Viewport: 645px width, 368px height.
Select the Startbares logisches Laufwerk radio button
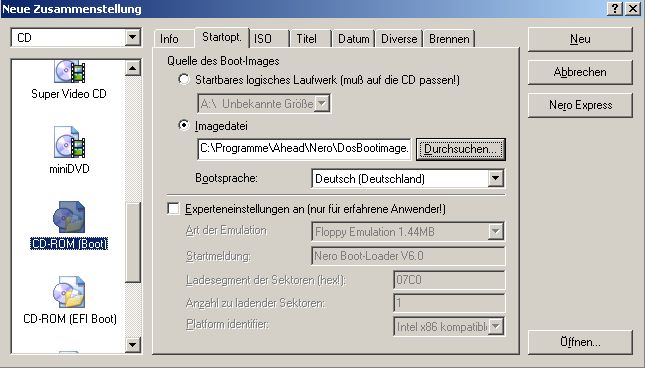click(183, 79)
